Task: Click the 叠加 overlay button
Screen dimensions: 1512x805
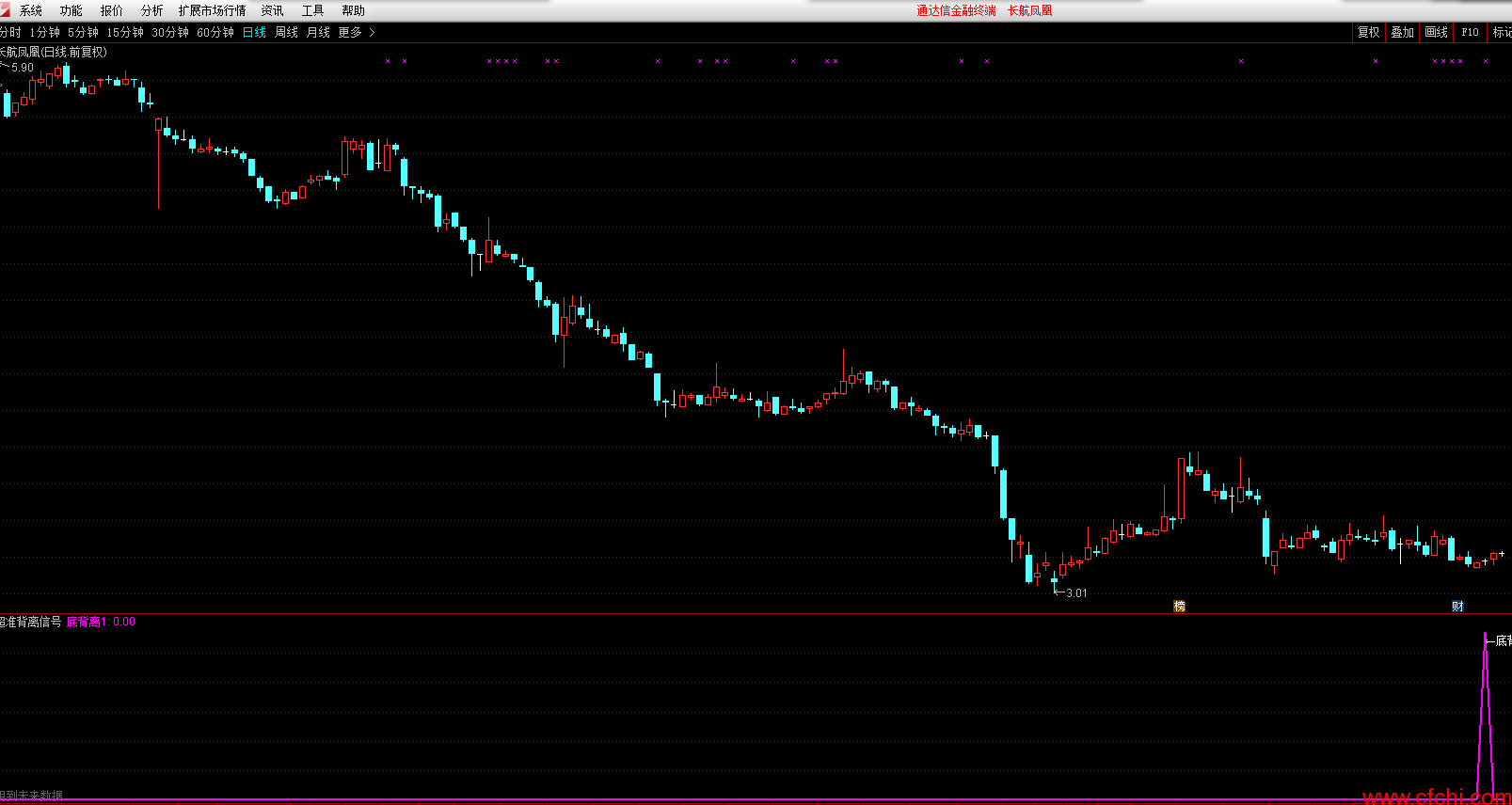Action: pyautogui.click(x=1402, y=32)
